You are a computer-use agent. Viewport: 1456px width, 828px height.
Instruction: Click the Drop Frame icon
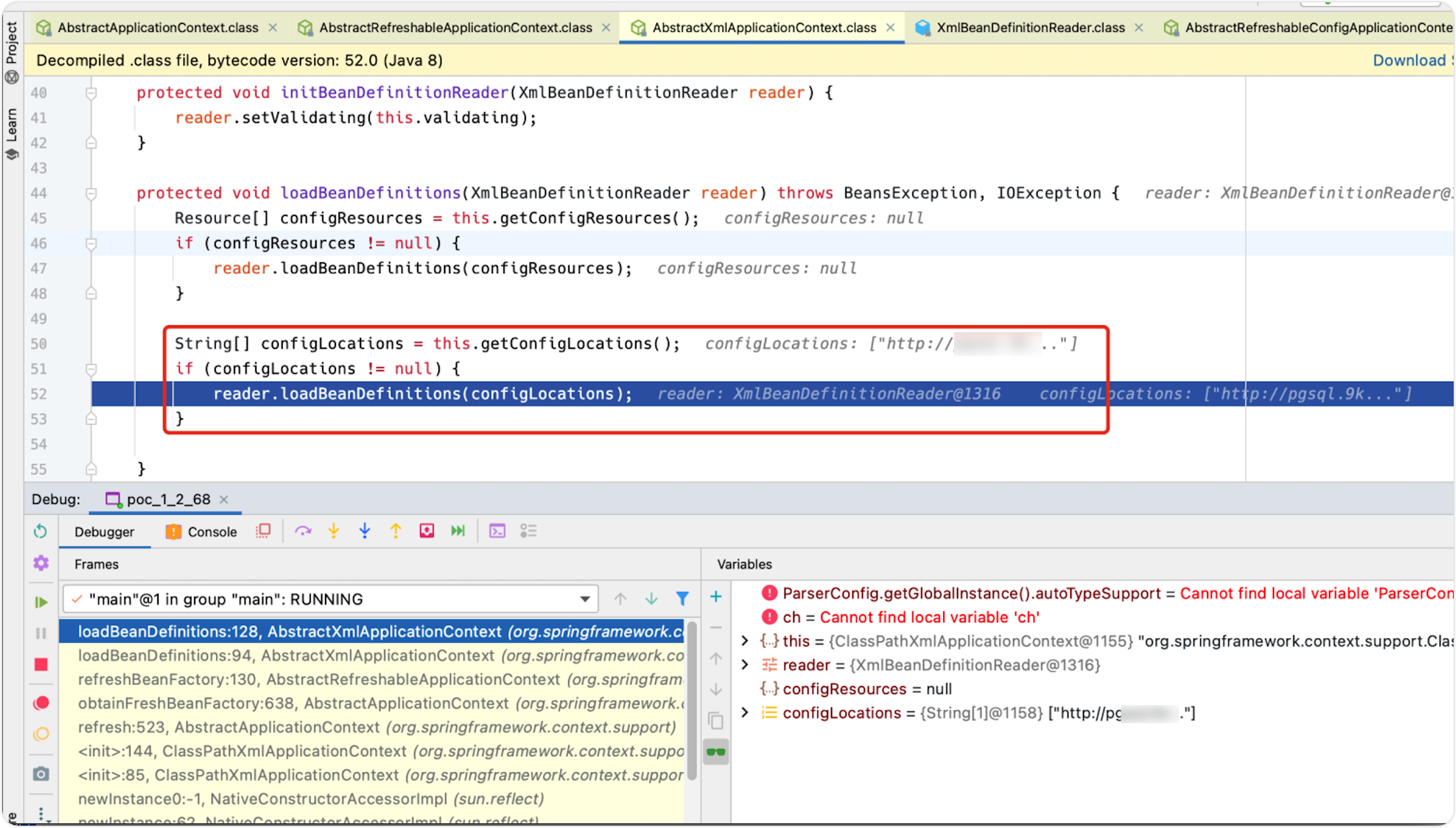tap(427, 531)
